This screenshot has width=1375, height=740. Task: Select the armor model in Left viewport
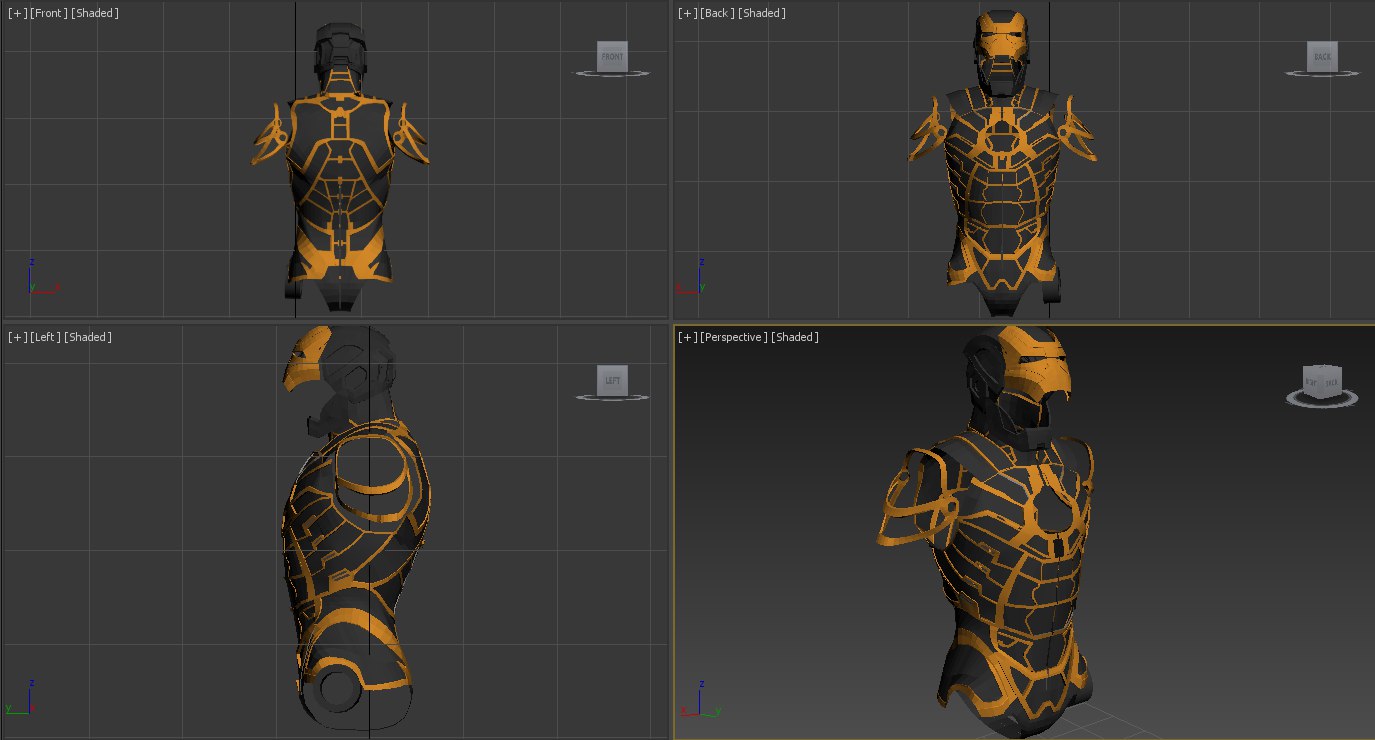358,529
